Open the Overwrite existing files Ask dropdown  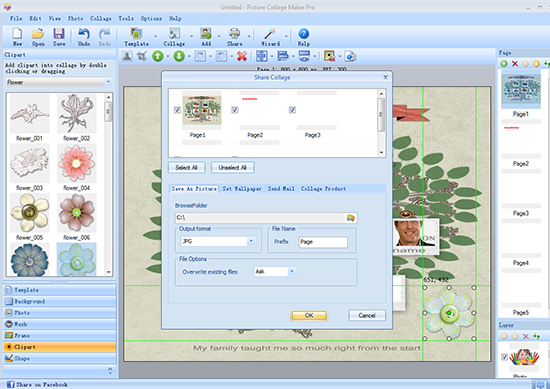point(292,271)
